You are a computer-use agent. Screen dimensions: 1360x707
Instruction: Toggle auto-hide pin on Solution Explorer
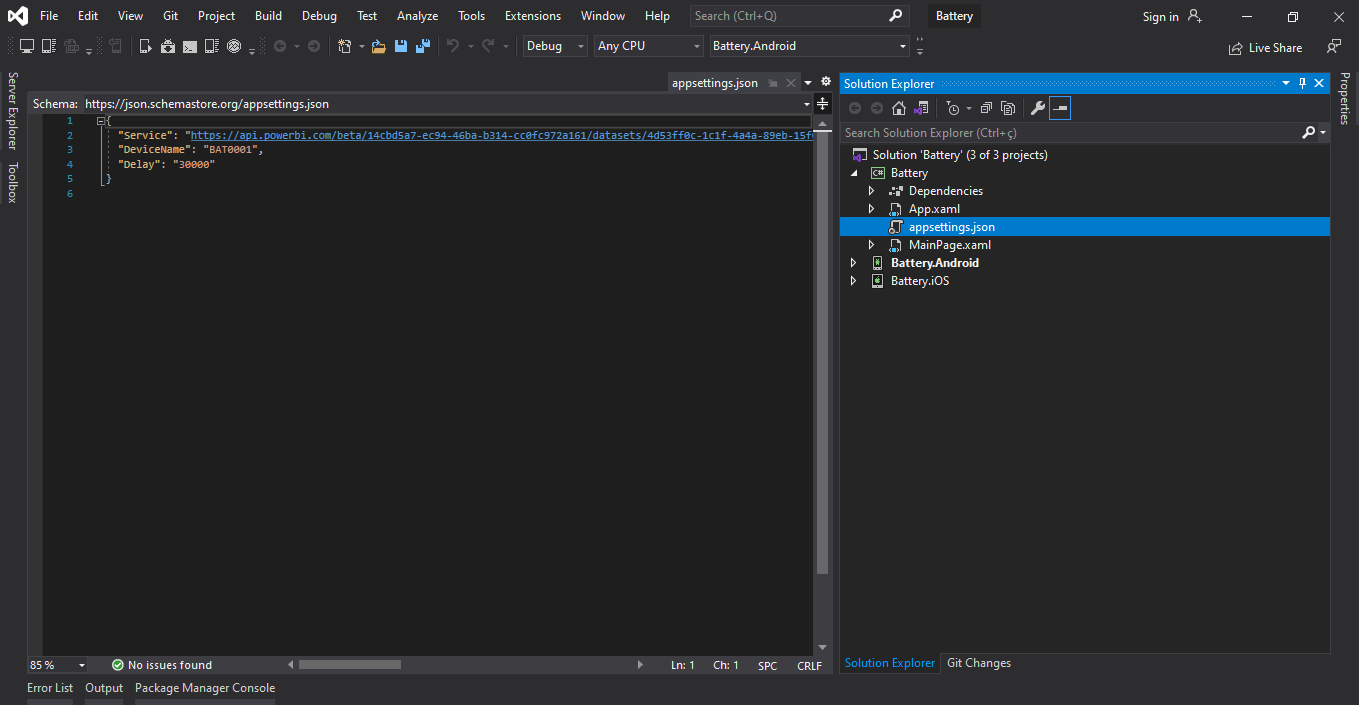point(1302,83)
